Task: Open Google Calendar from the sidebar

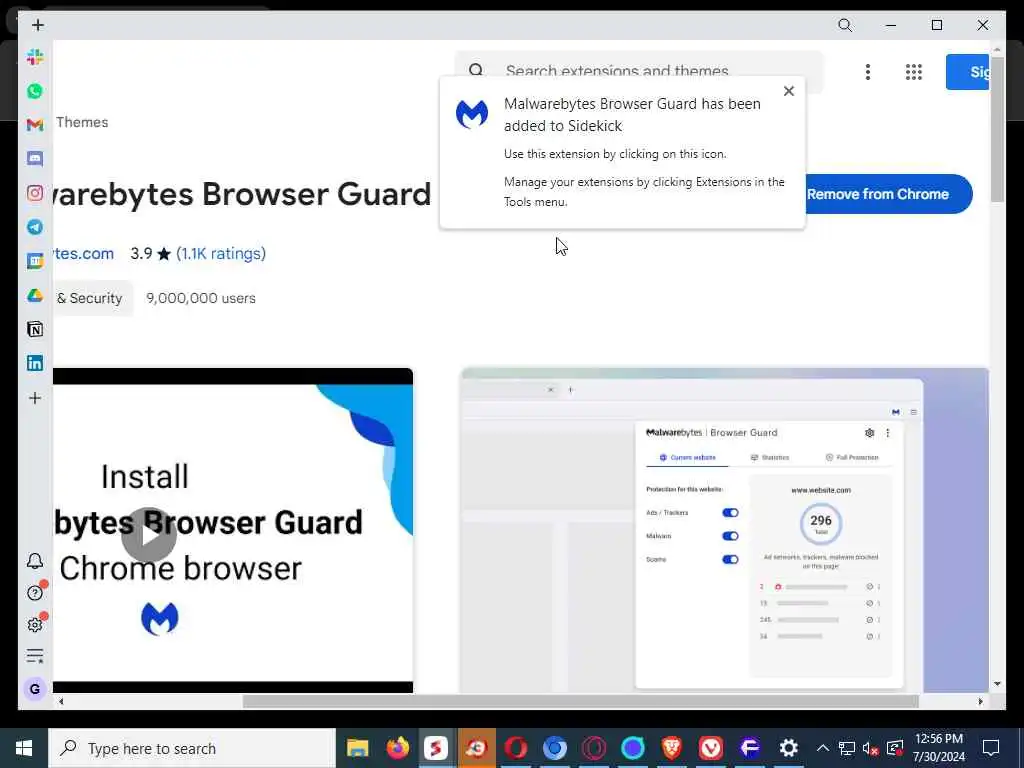Action: coord(35,261)
